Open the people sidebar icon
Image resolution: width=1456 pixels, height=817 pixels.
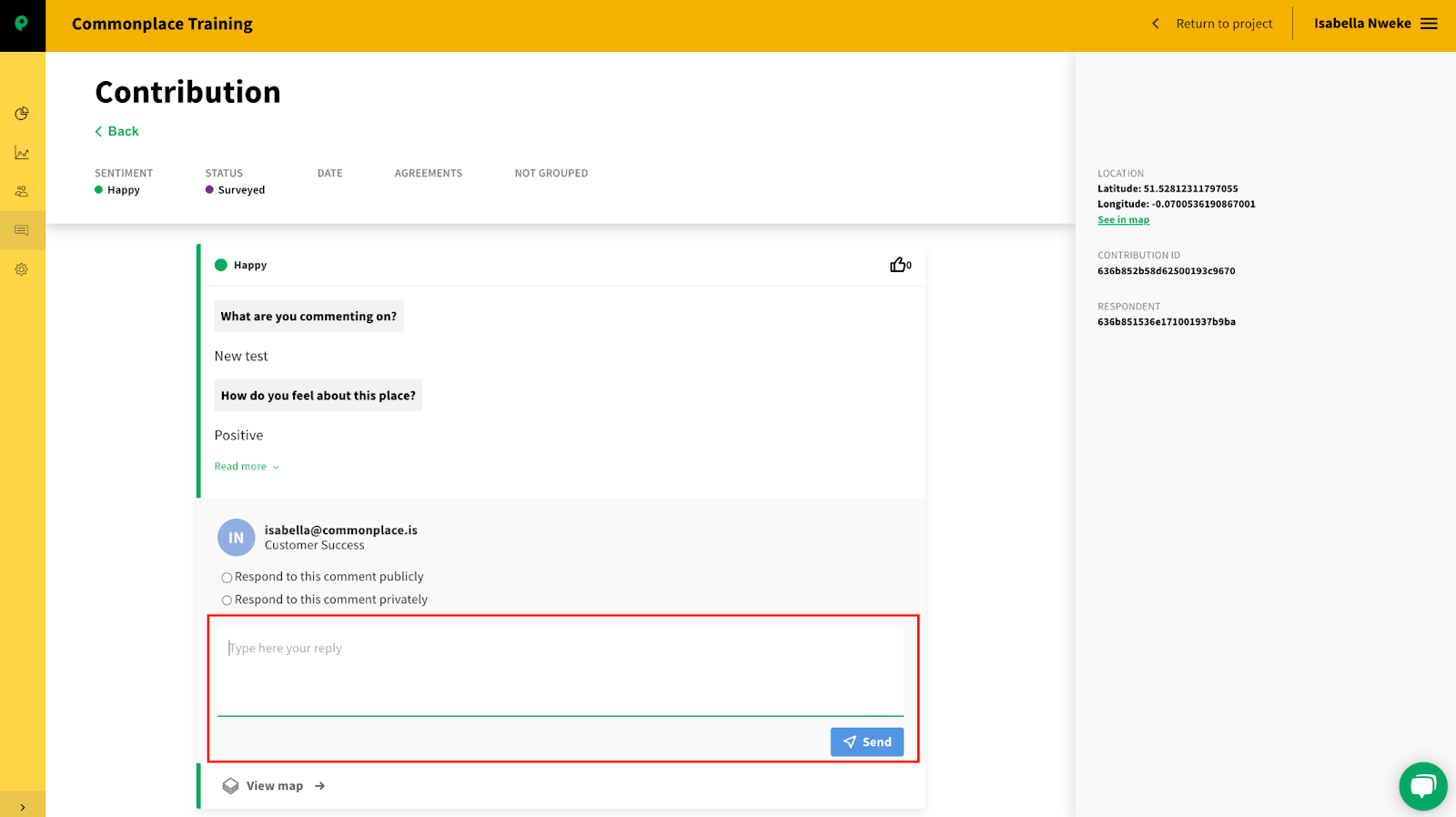[22, 192]
